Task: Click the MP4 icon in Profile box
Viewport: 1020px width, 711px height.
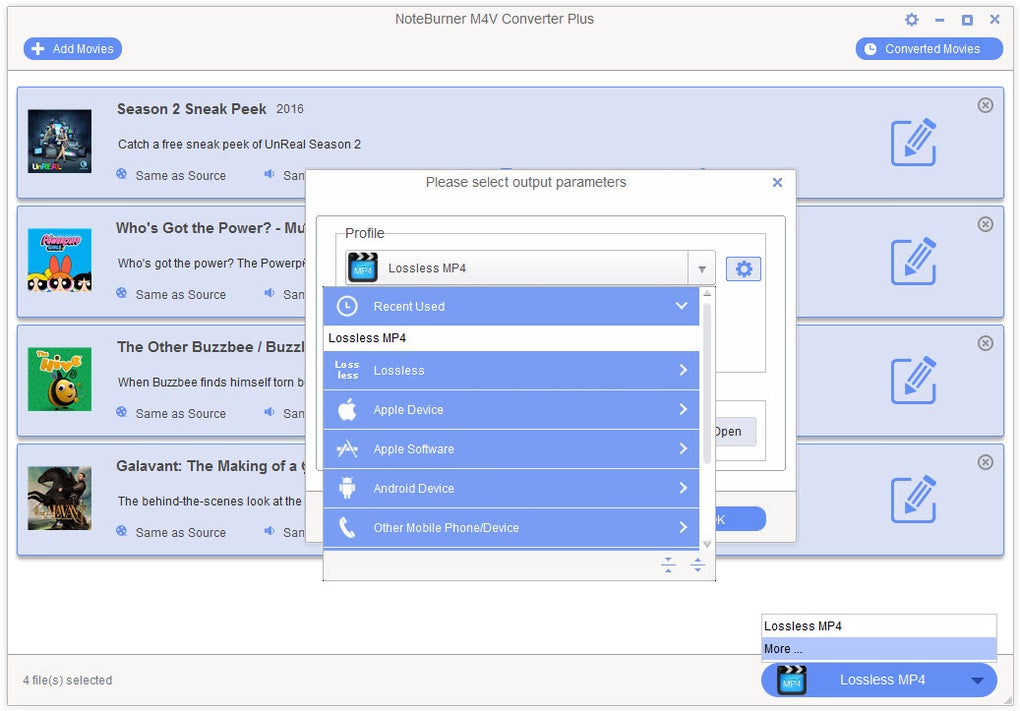Action: [362, 267]
